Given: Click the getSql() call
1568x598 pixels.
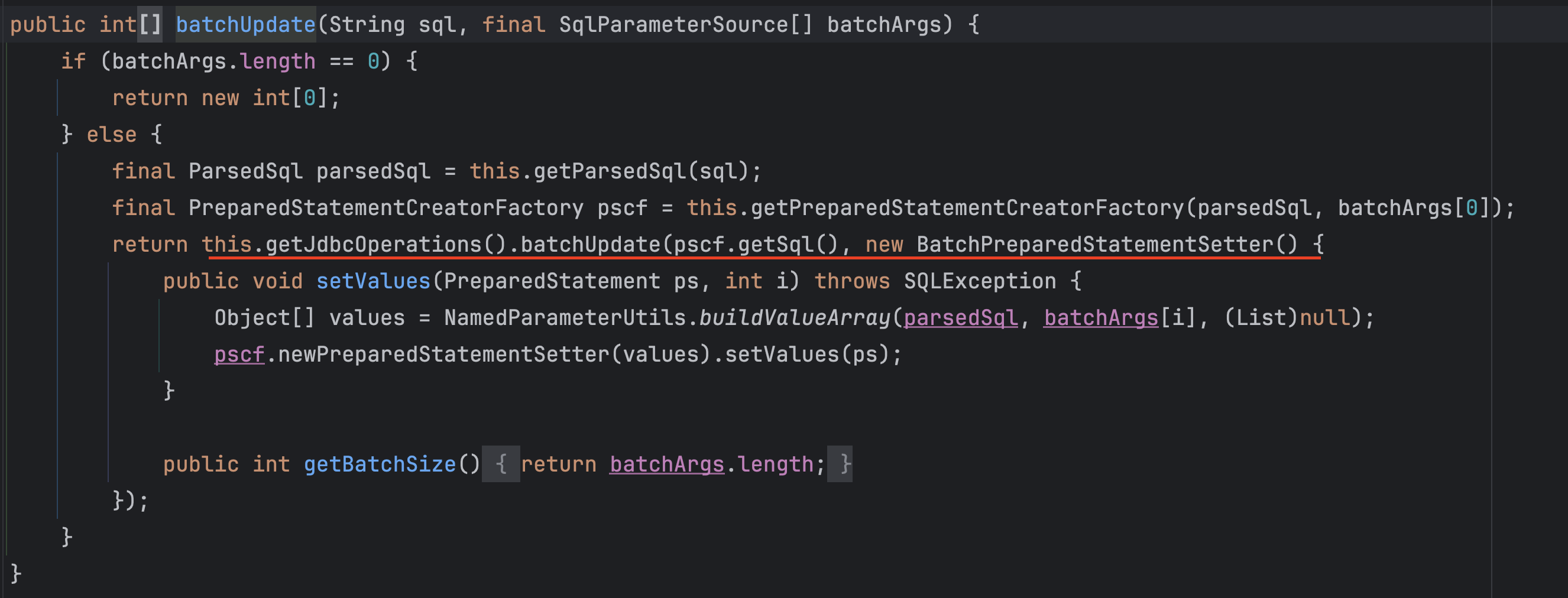Looking at the screenshot, I should pyautogui.click(x=788, y=245).
